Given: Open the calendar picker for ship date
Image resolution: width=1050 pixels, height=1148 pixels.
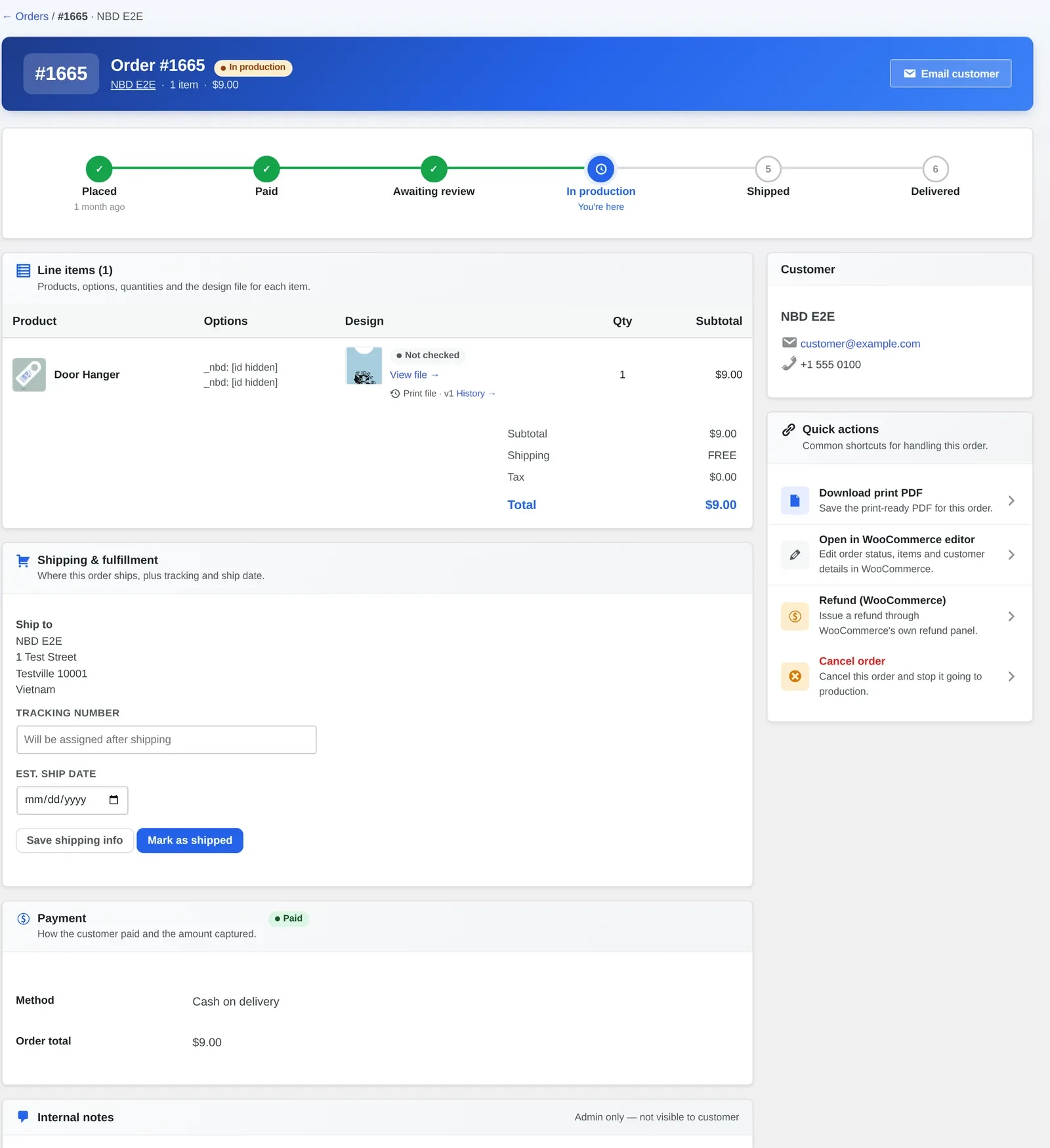Looking at the screenshot, I should coord(114,800).
